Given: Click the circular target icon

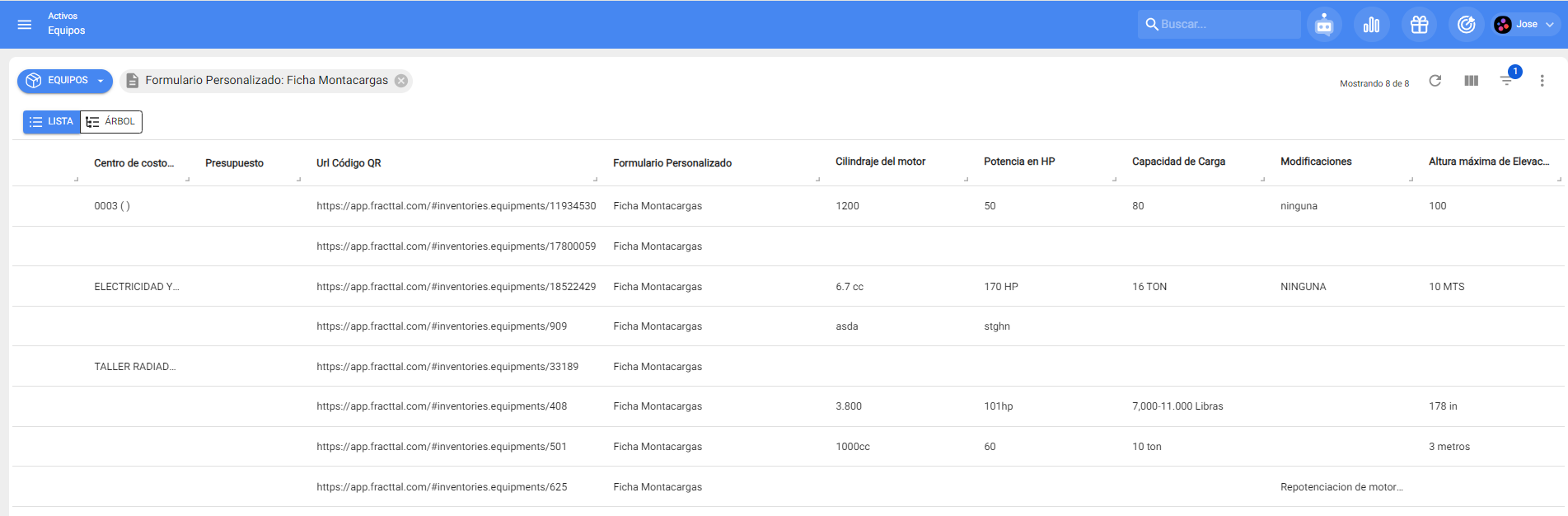Looking at the screenshot, I should click(1467, 25).
